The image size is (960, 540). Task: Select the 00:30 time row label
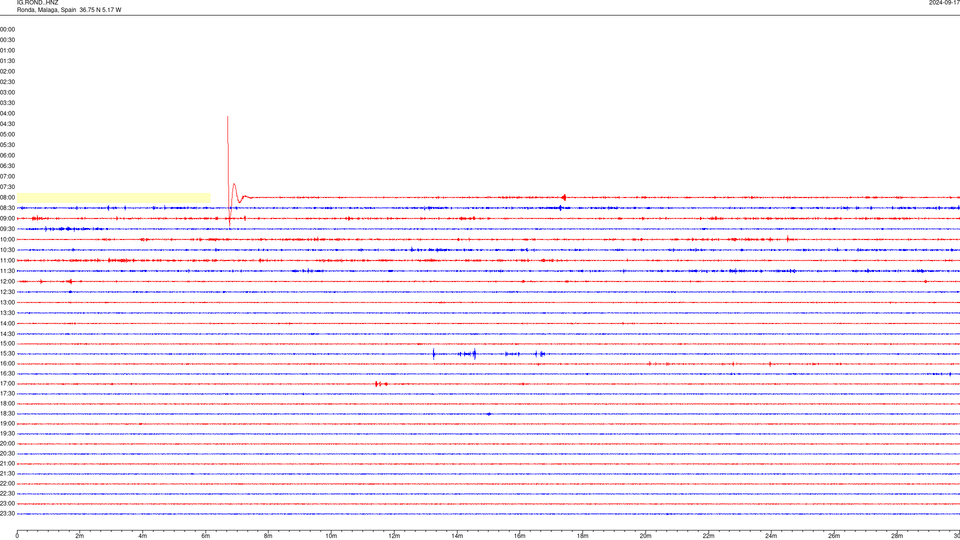click(7, 40)
